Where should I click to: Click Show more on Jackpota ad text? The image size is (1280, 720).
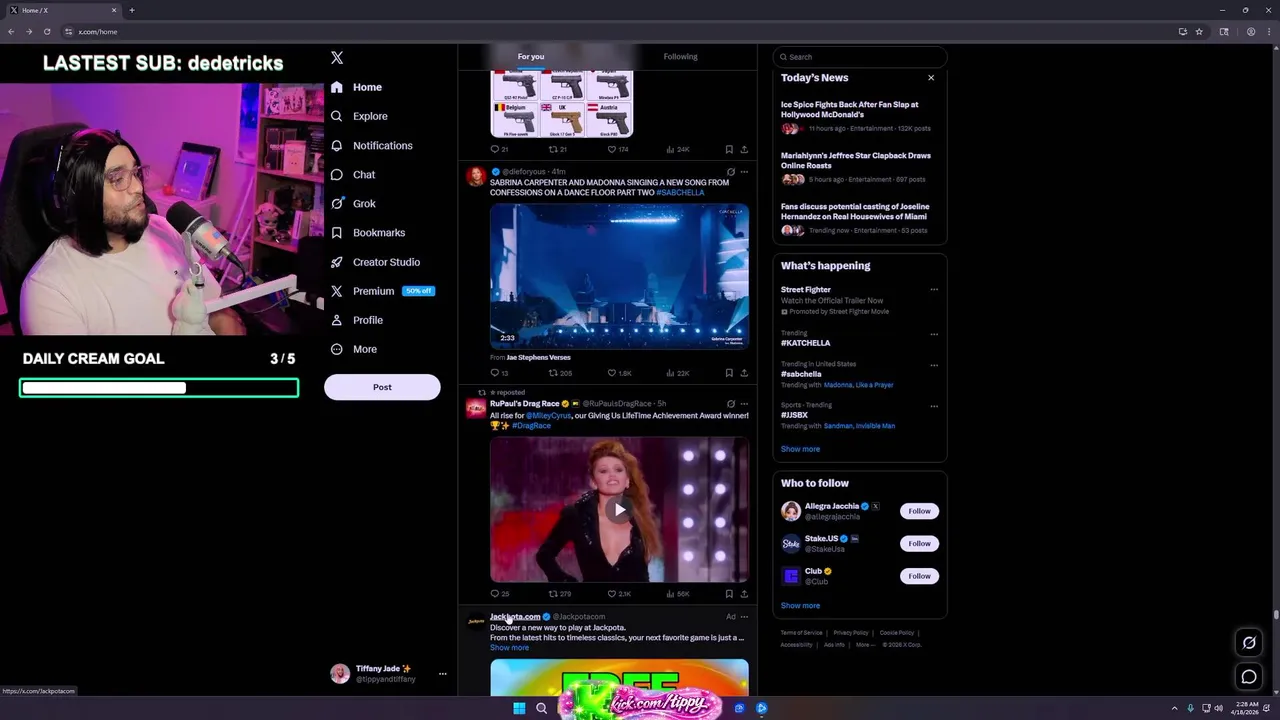[x=509, y=648]
